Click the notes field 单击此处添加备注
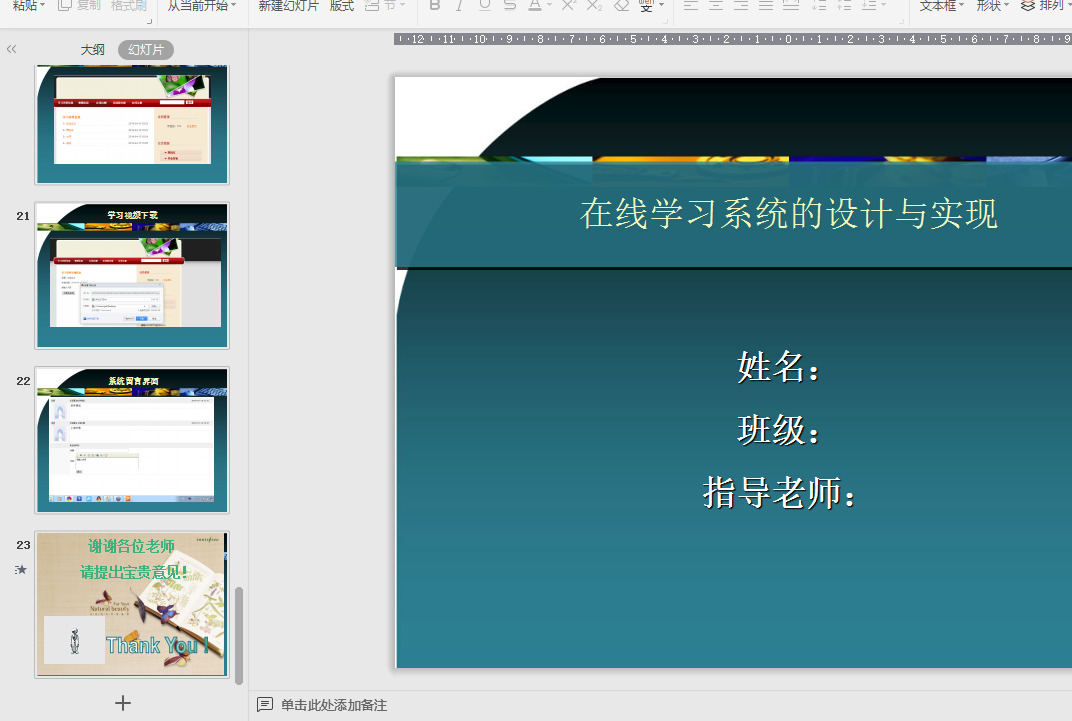The image size is (1072, 721). pos(334,705)
